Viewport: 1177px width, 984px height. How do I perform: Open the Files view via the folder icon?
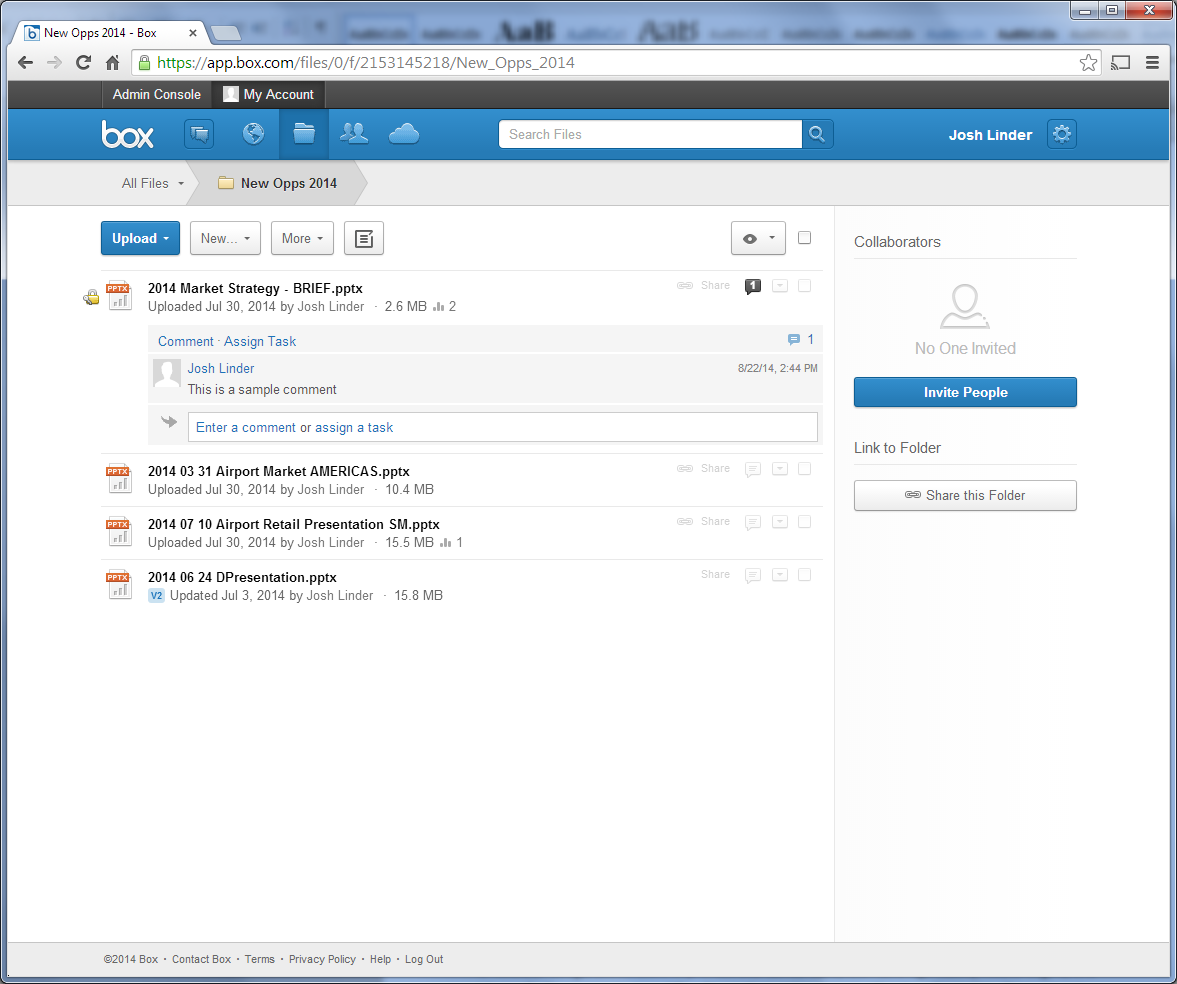click(303, 133)
